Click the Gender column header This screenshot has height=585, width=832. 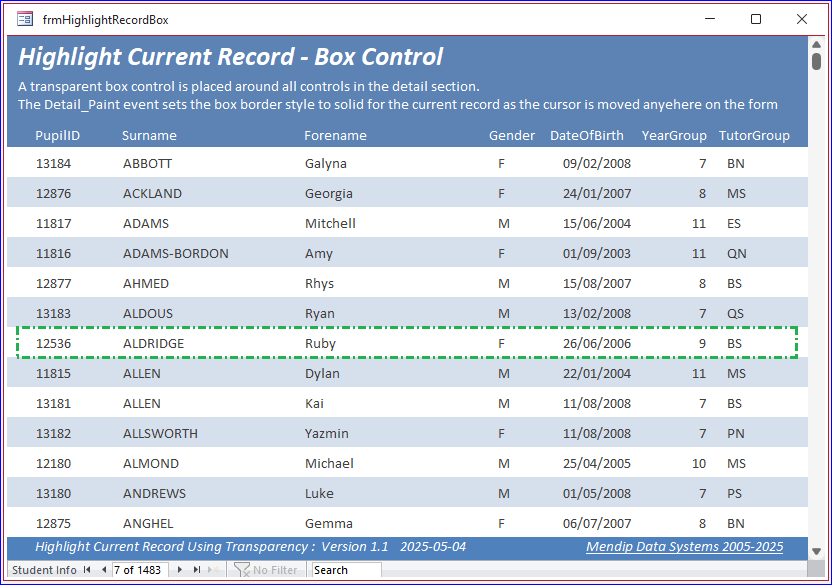point(512,135)
